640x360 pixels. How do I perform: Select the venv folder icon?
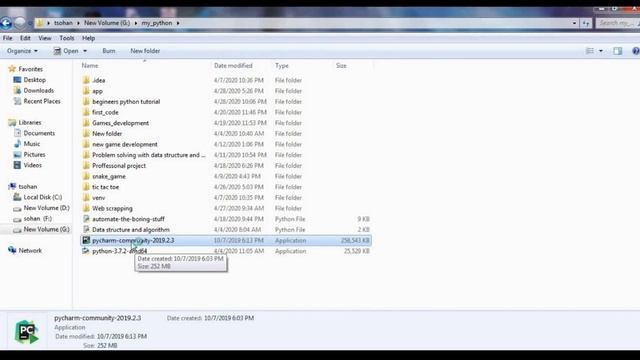click(x=86, y=198)
